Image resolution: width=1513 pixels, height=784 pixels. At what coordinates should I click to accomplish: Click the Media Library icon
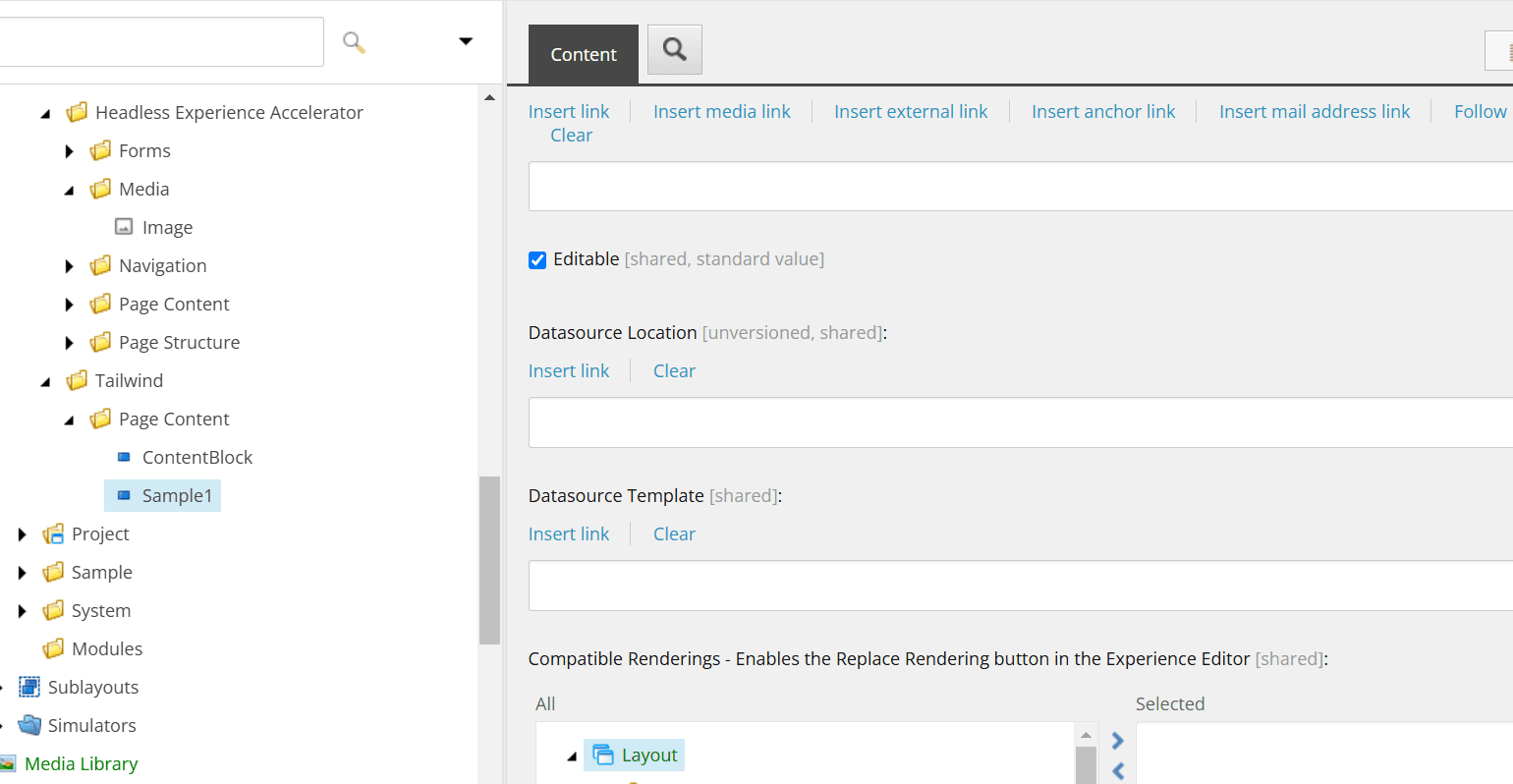point(8,763)
